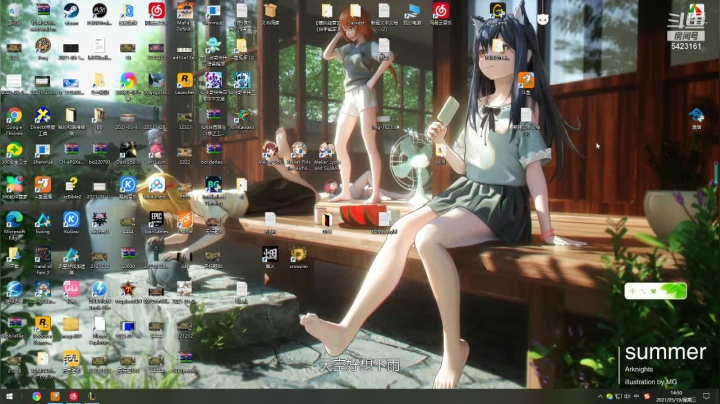This screenshot has height=404, width=720.
Task: Click the green leaf IME toolbar widget
Action: pos(655,291)
